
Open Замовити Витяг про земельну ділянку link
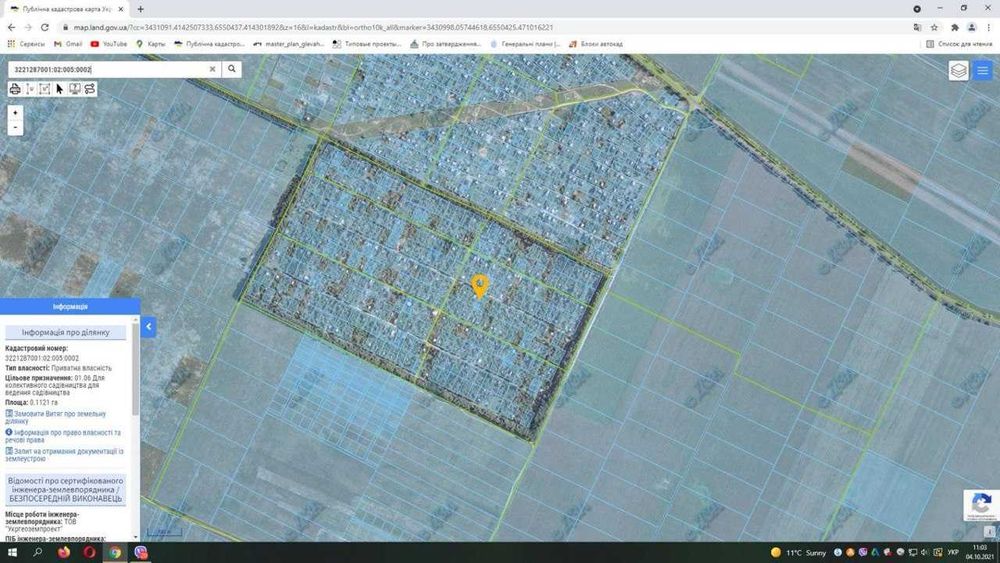(x=55, y=418)
